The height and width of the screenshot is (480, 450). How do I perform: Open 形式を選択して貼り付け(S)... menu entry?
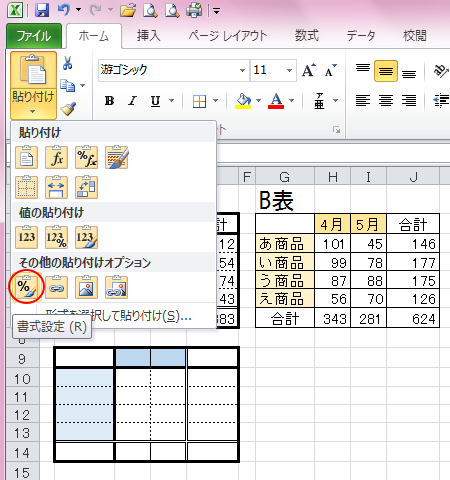(118, 315)
